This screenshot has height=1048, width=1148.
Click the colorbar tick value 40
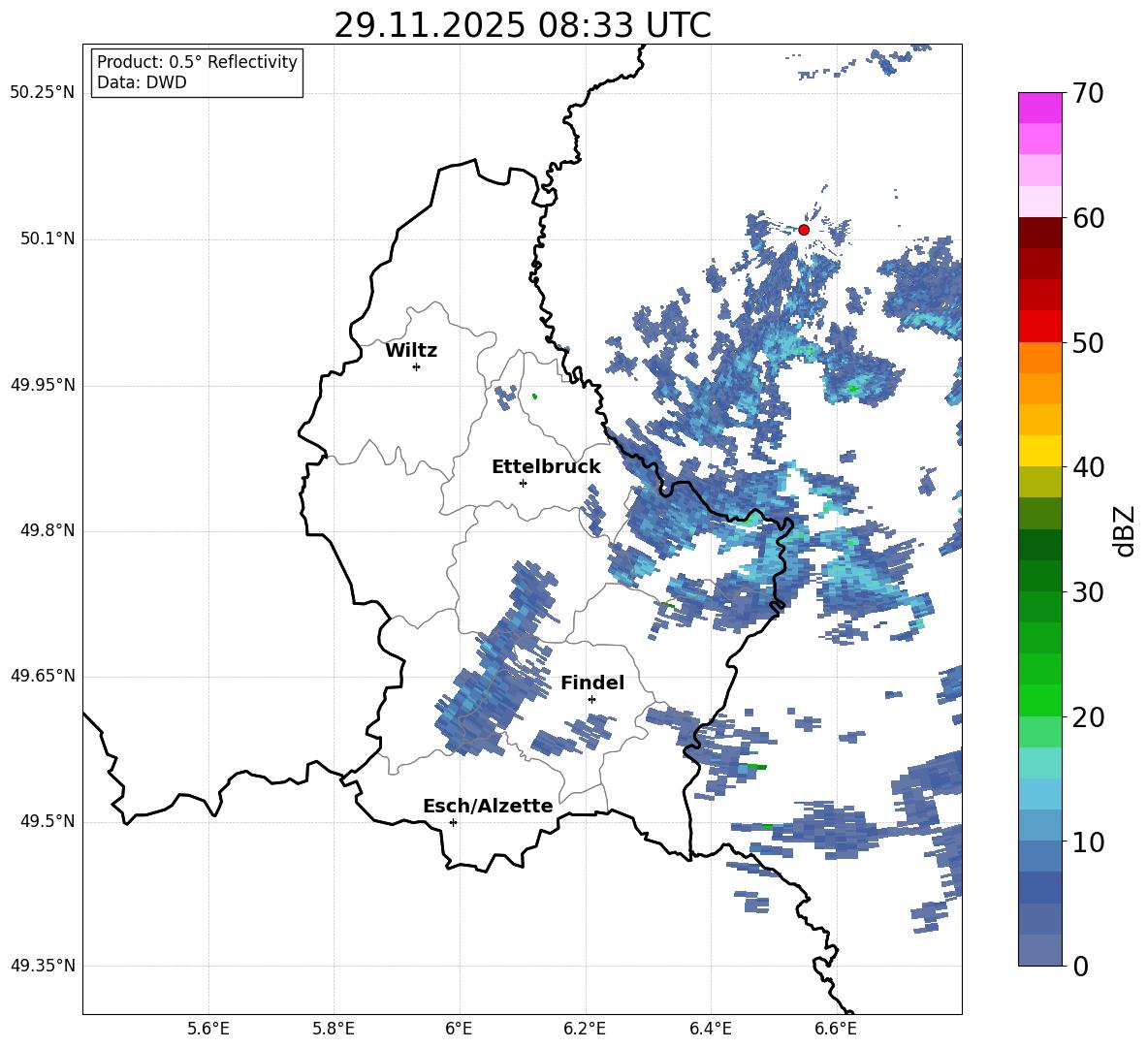pos(1089,467)
